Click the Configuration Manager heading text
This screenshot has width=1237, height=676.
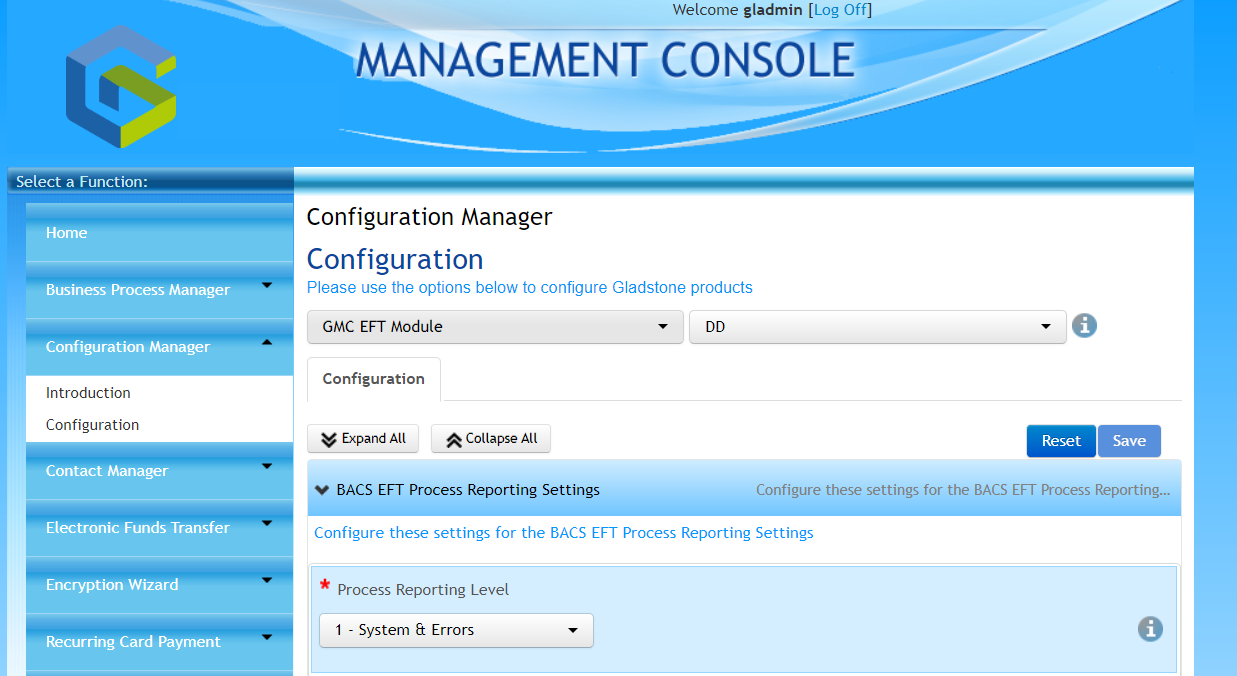click(429, 217)
